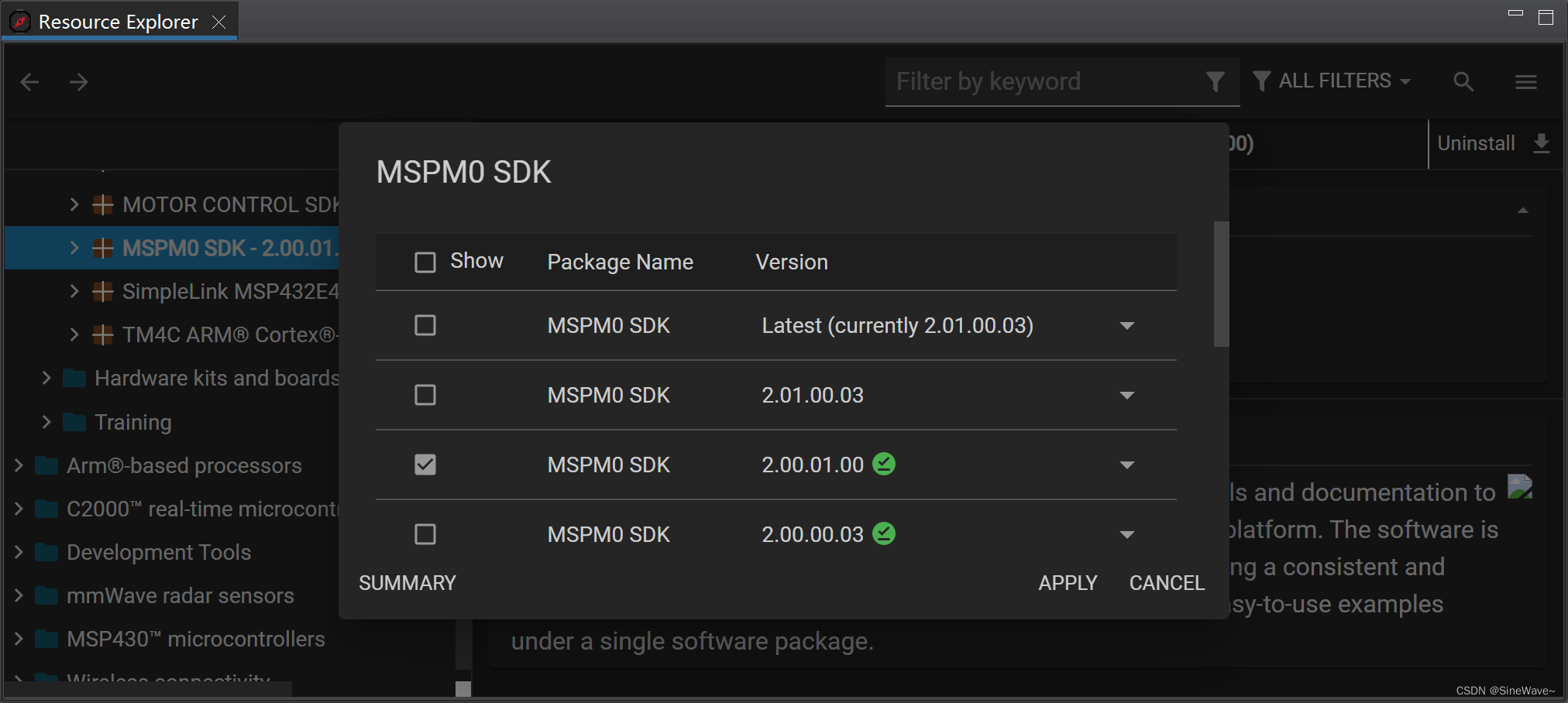Open the hamburger menu icon
The height and width of the screenshot is (703, 1568).
coord(1526,81)
